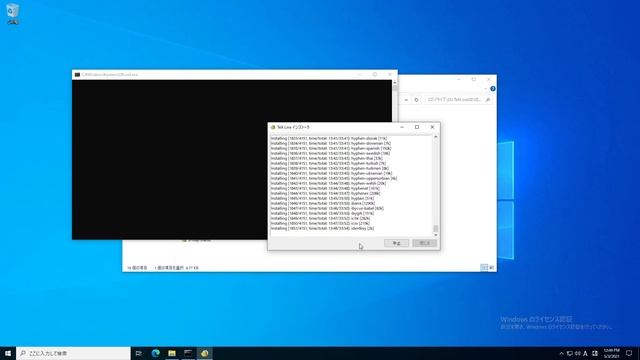
Task: Select the last log line 'idxlayout'
Action: pyautogui.click(x=322, y=228)
